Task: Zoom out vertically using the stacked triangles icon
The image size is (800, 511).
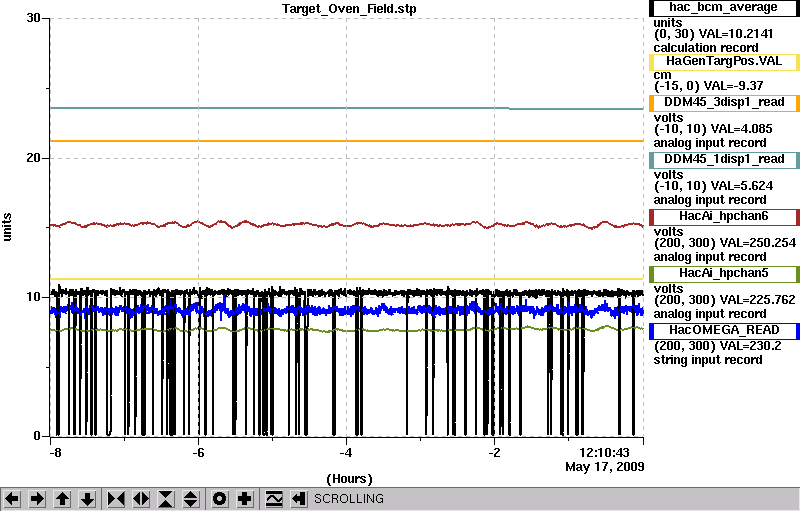Action: click(x=191, y=498)
